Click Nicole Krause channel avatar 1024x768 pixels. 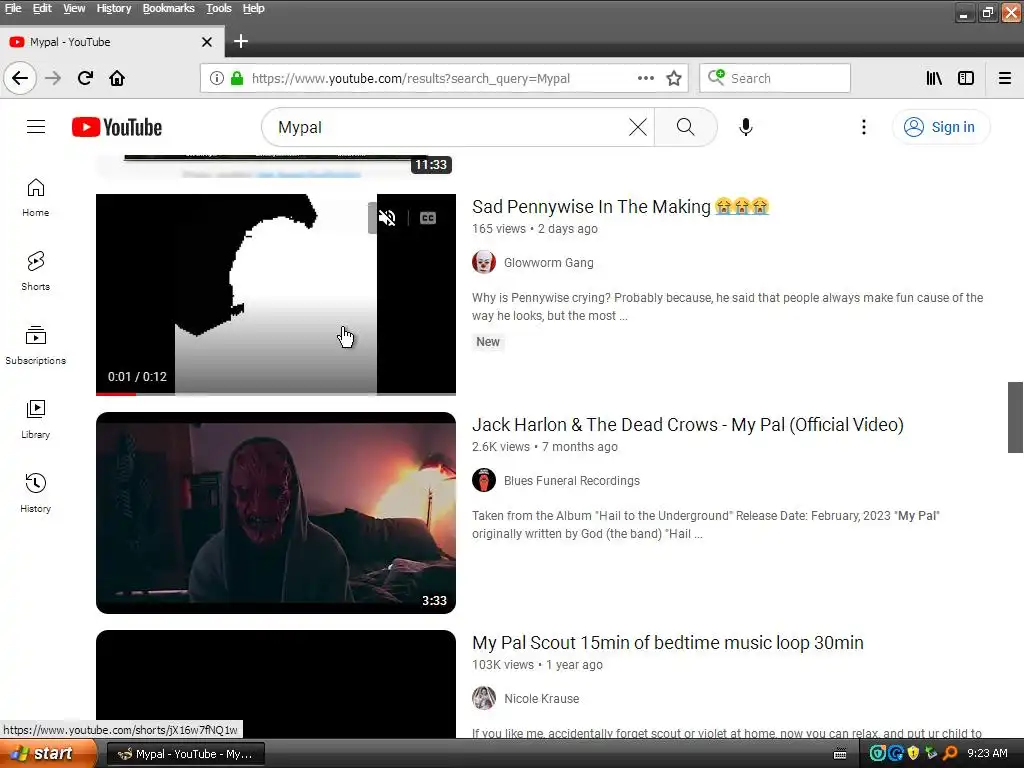pyautogui.click(x=484, y=699)
